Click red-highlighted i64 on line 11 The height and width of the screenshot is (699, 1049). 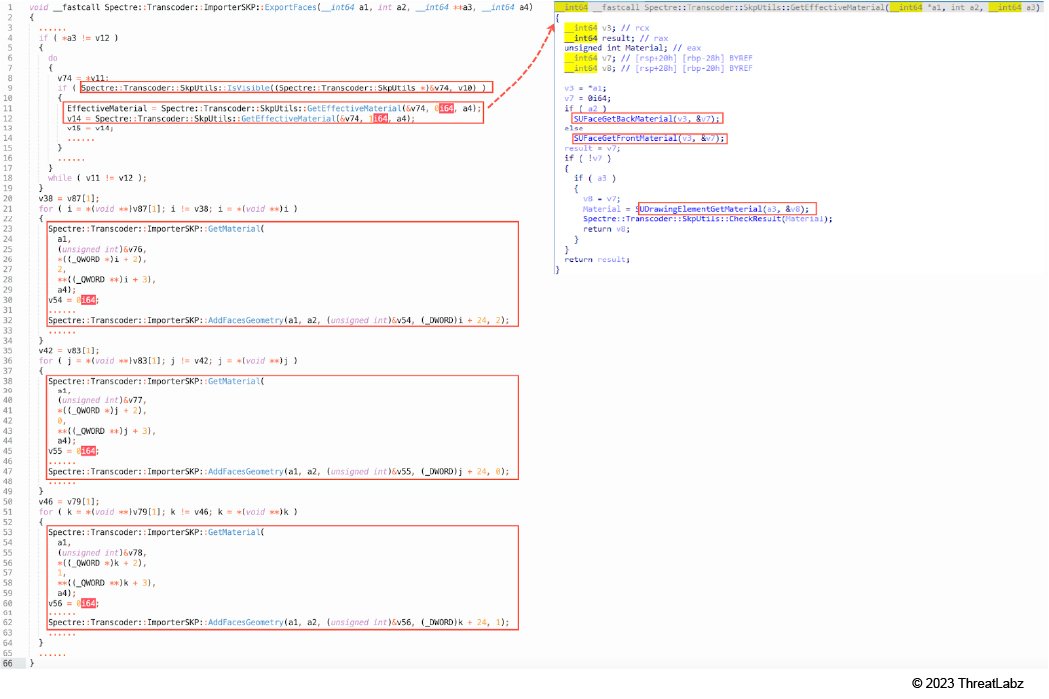click(448, 108)
